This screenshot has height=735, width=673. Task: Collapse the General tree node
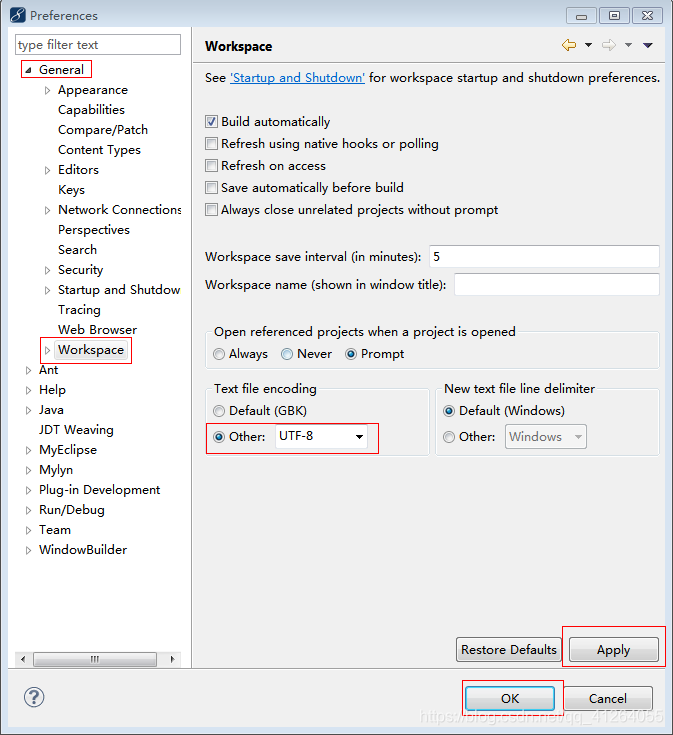pyautogui.click(x=29, y=70)
